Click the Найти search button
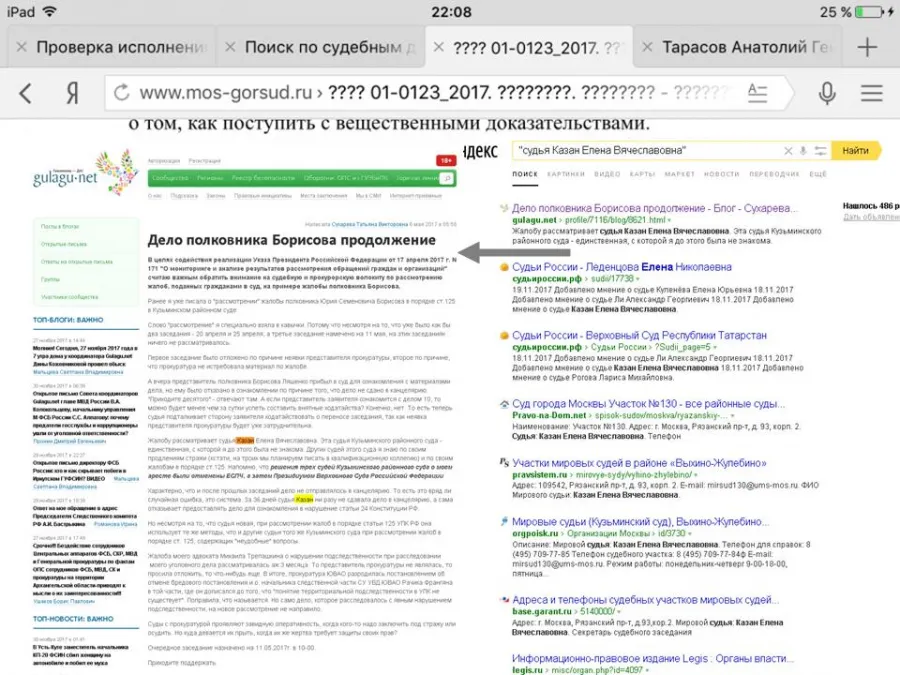The image size is (900, 675). [855, 150]
